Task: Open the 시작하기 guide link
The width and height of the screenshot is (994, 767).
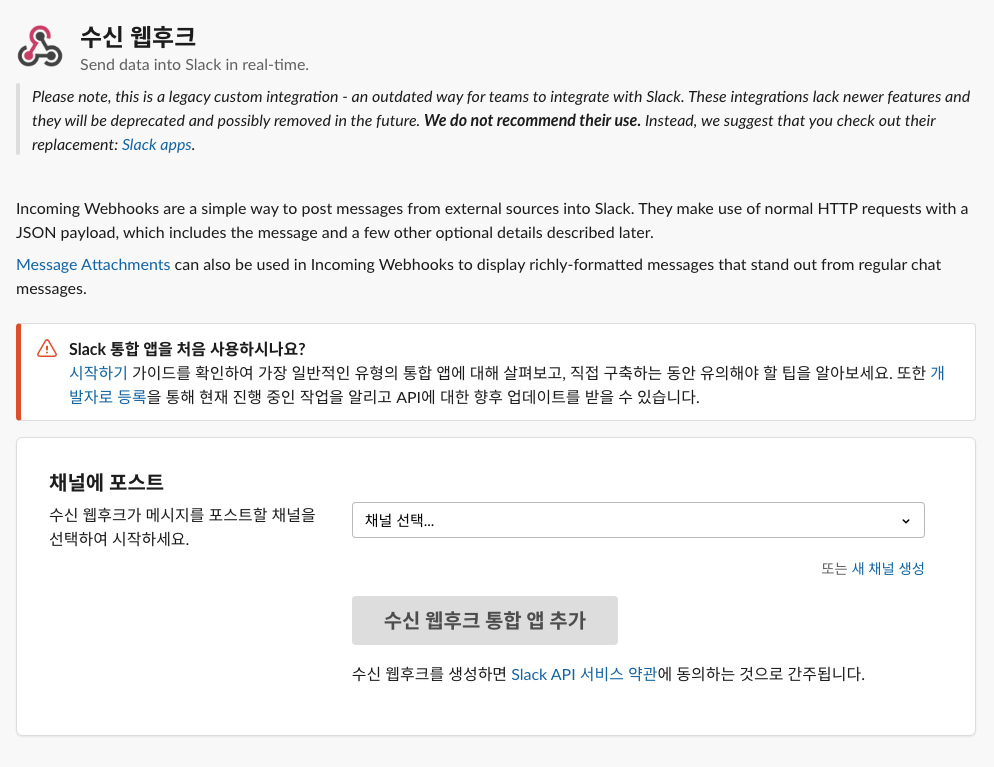Action: coord(98,373)
